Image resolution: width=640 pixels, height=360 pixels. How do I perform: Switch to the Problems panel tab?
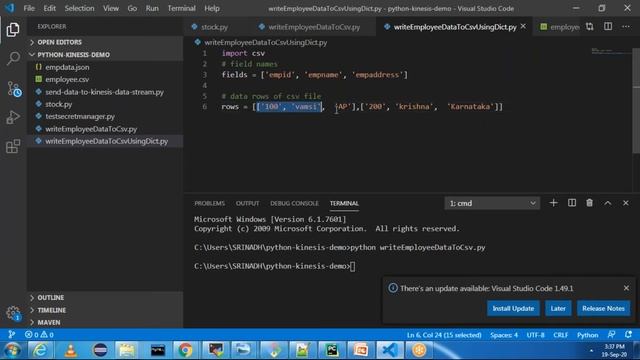tap(209, 203)
